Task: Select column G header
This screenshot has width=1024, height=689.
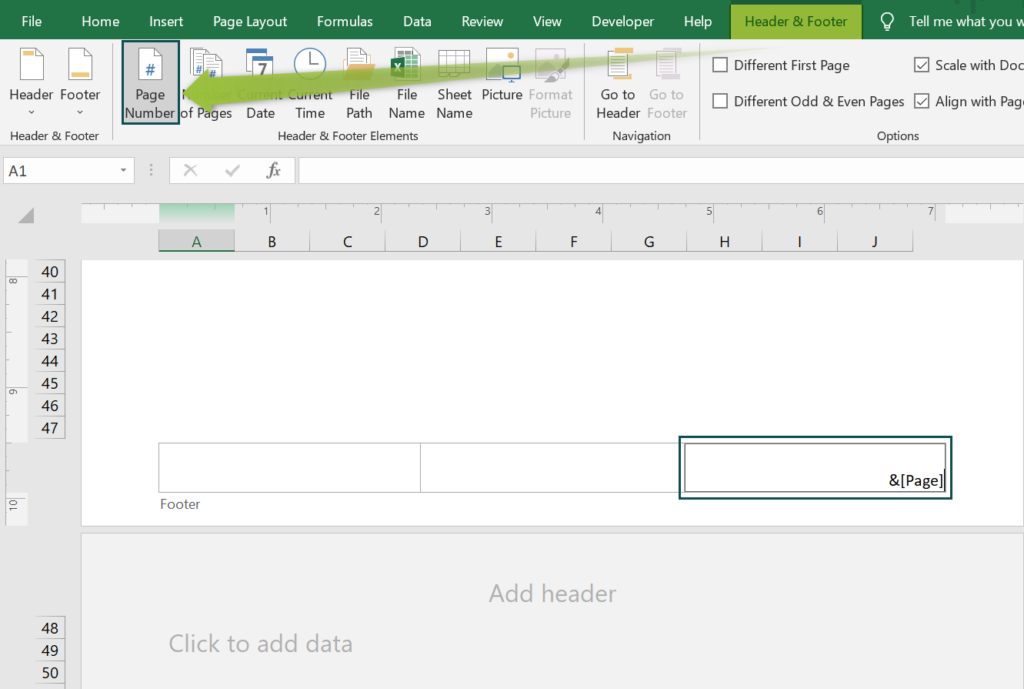Action: coord(649,242)
